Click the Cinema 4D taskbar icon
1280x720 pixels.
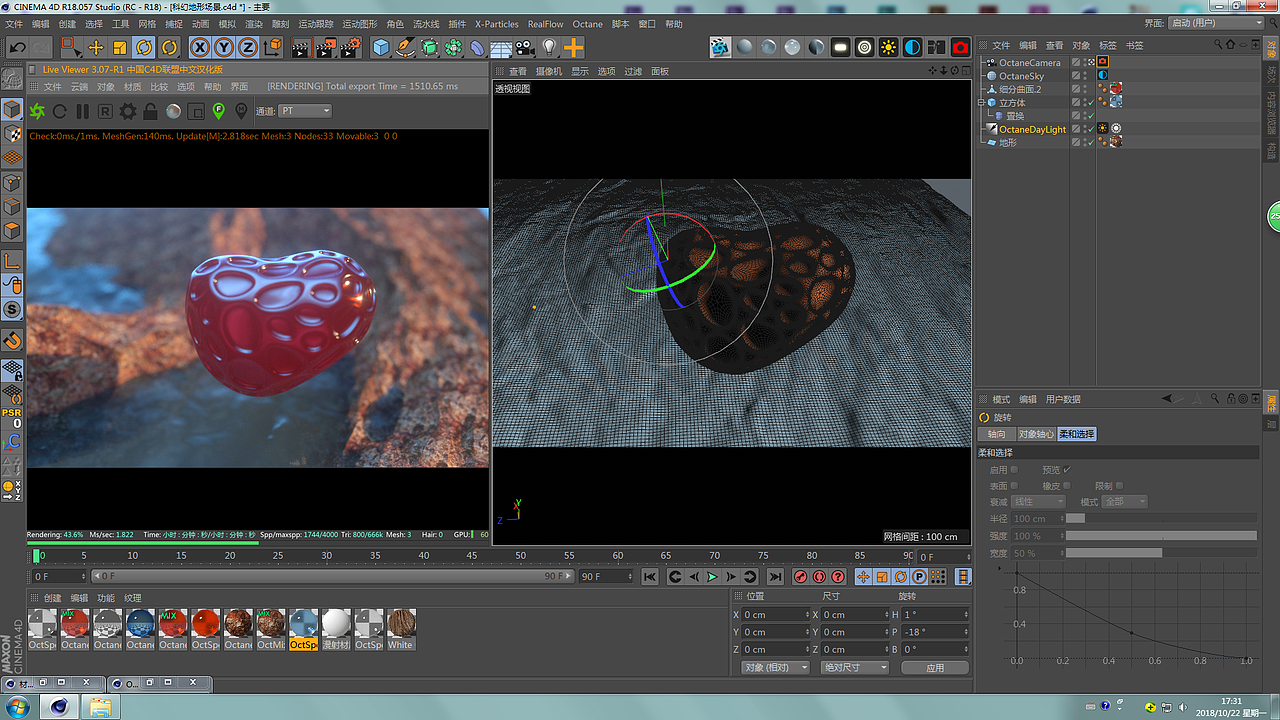pyautogui.click(x=60, y=707)
